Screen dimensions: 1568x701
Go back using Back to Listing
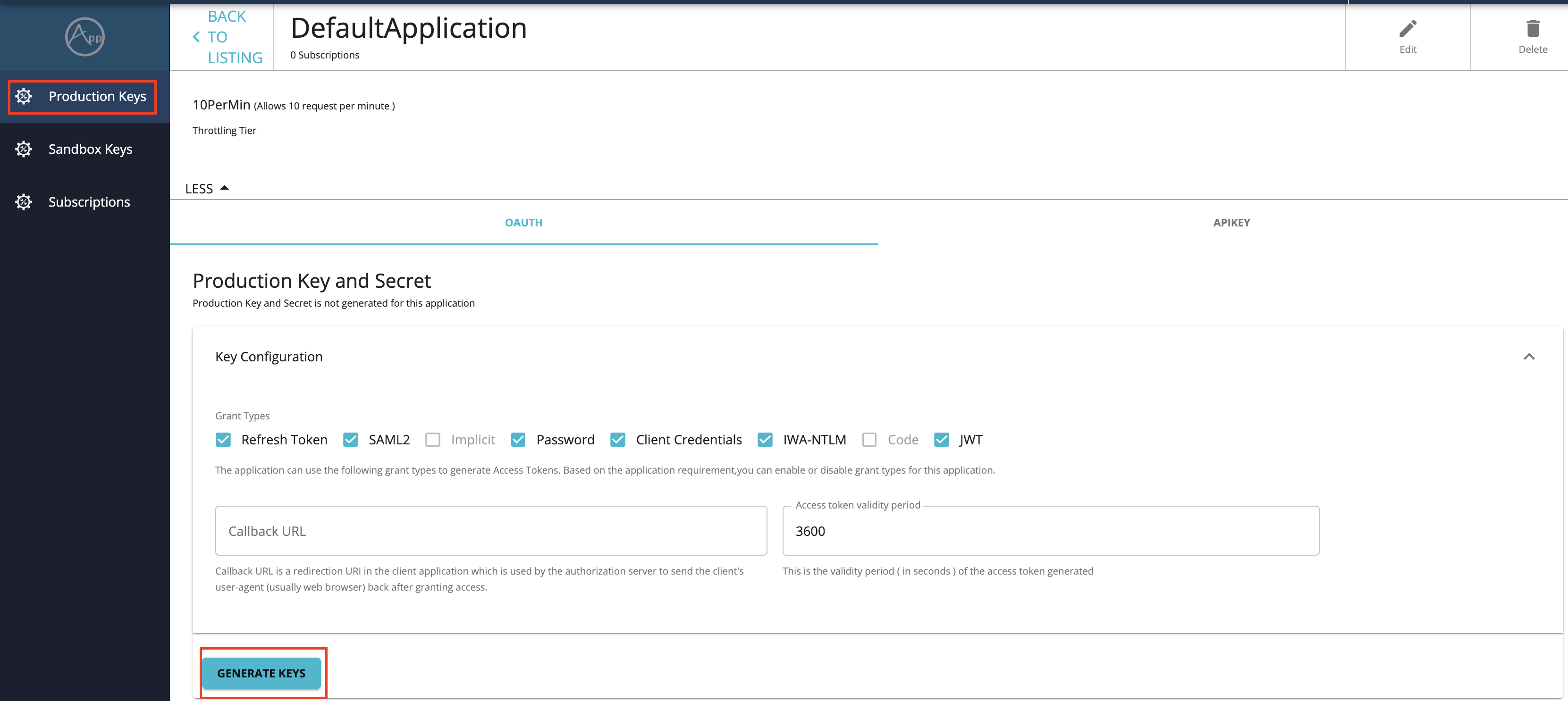pyautogui.click(x=234, y=36)
